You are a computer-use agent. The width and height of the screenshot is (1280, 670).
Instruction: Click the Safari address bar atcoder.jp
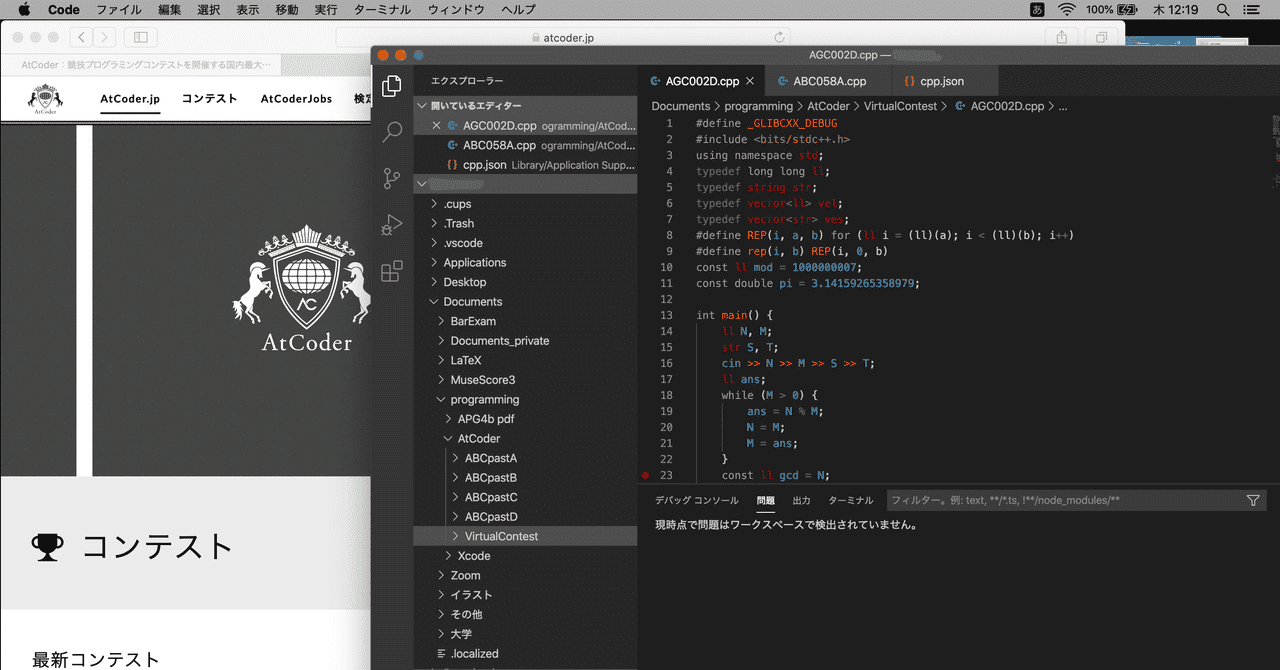(563, 37)
